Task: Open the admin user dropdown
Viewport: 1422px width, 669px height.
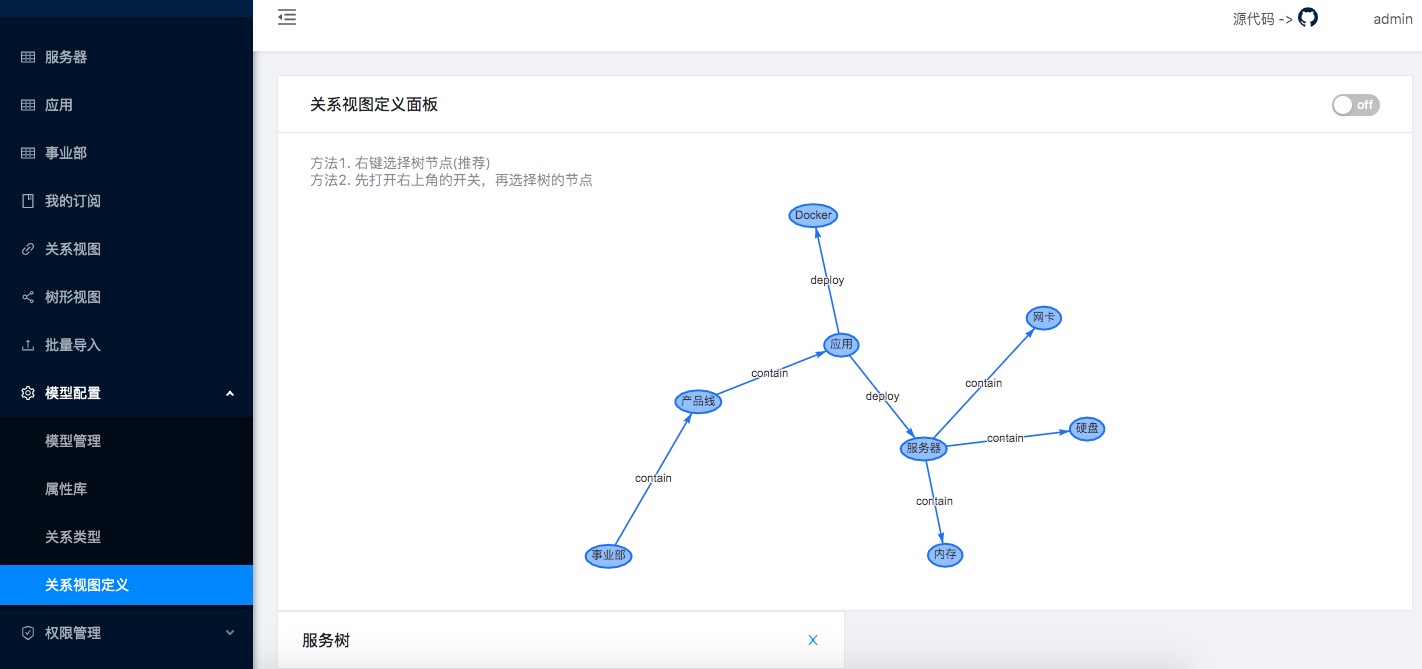Action: (x=1393, y=18)
